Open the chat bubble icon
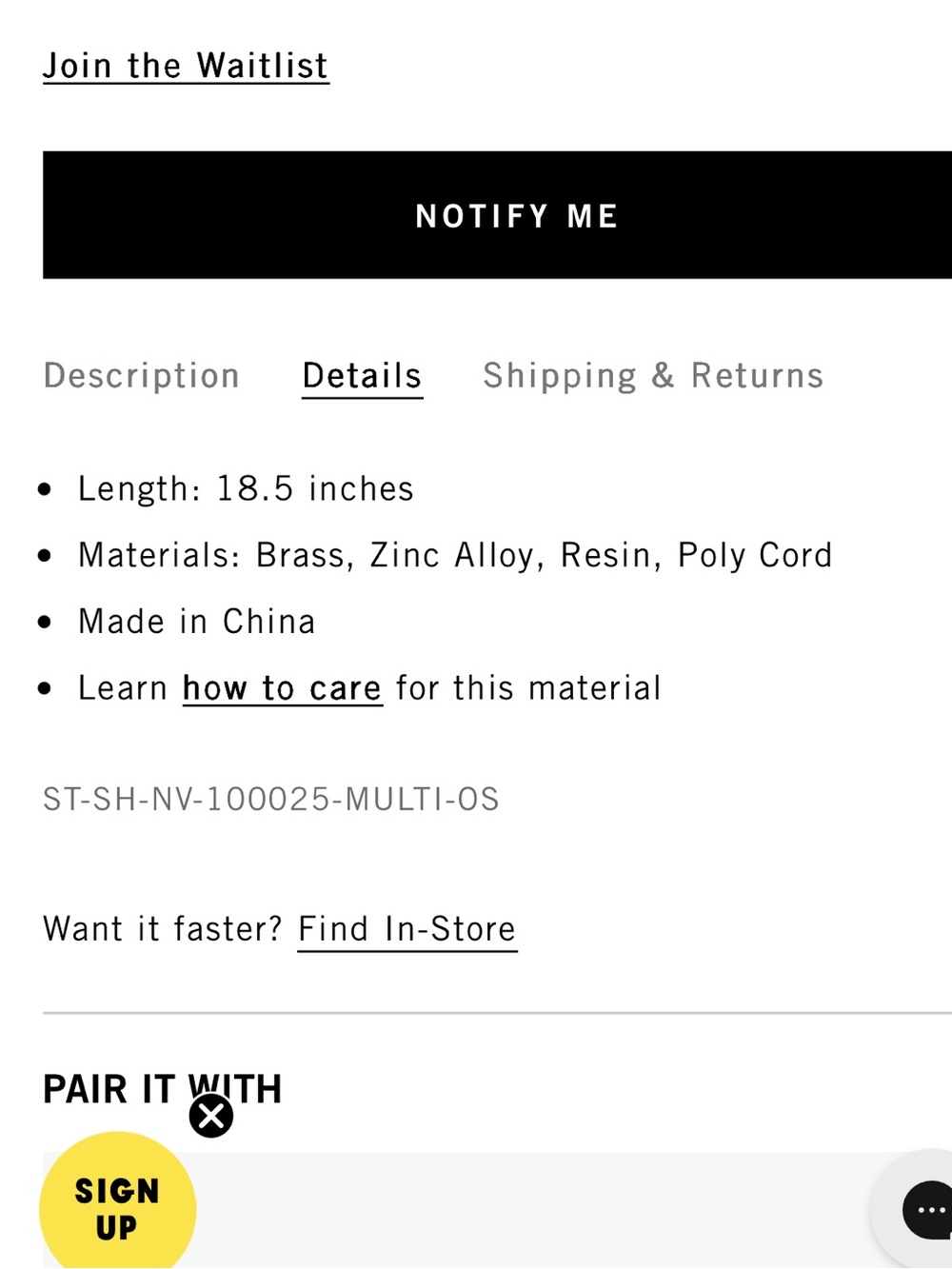952x1269 pixels. tap(926, 1210)
